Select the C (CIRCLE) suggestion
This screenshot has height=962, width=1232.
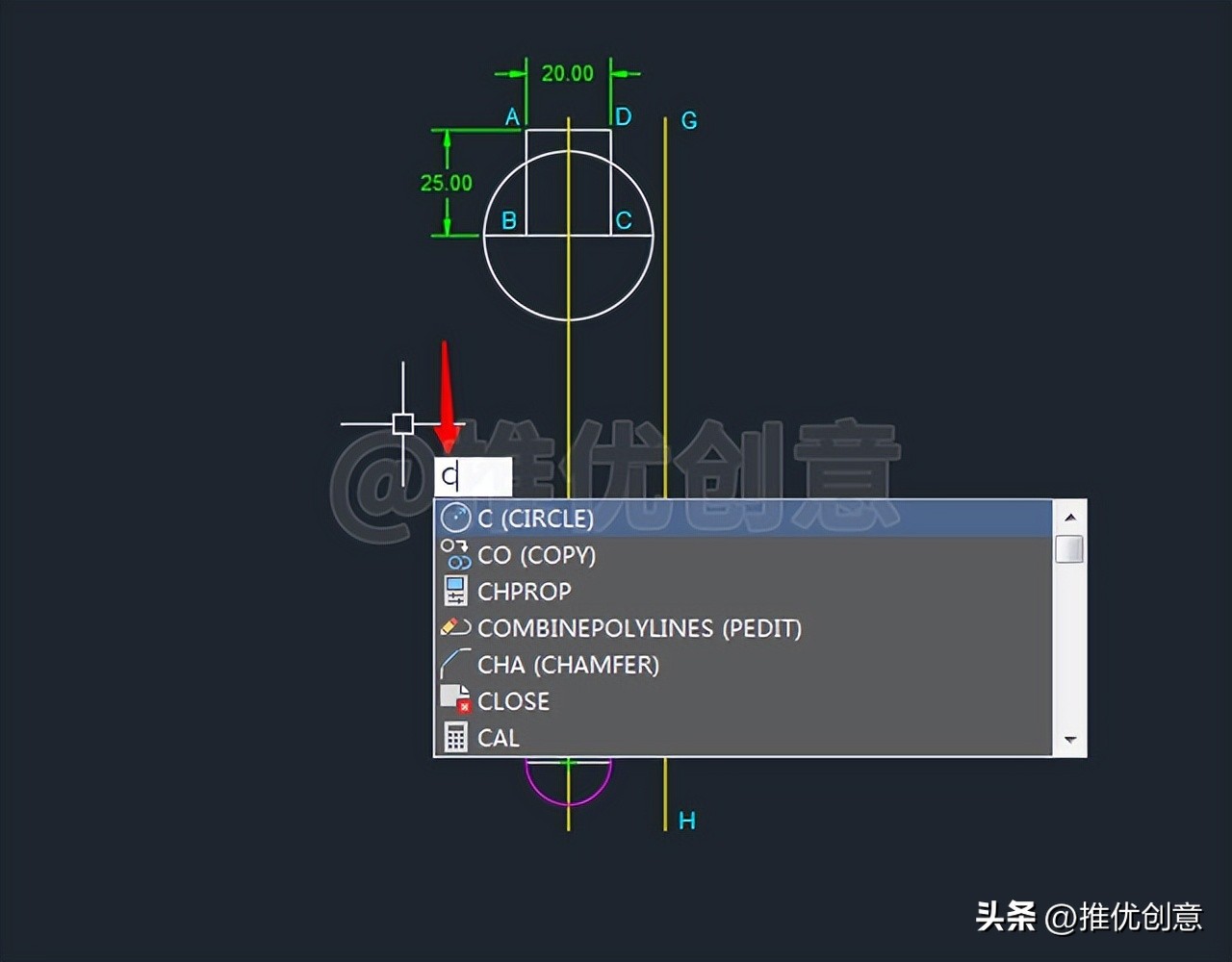(x=539, y=518)
